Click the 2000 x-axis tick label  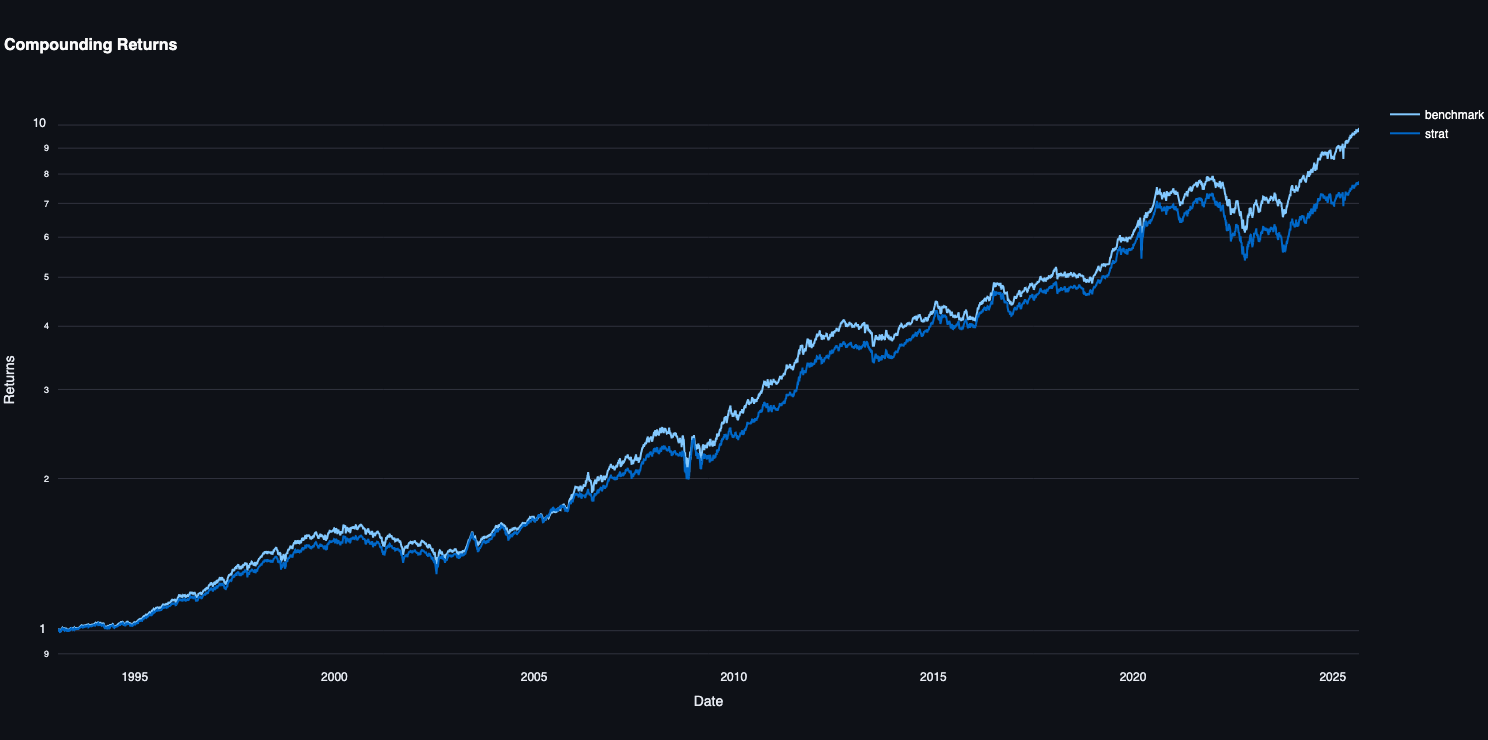[334, 677]
